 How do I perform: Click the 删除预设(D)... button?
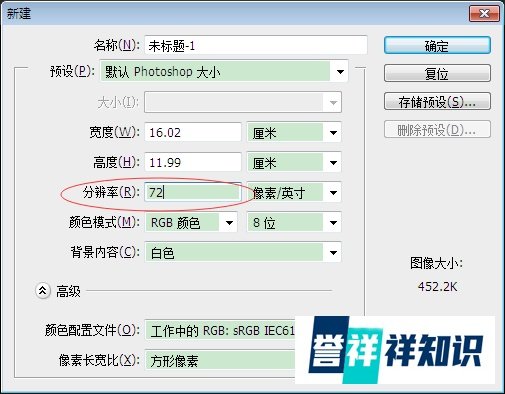(x=437, y=129)
